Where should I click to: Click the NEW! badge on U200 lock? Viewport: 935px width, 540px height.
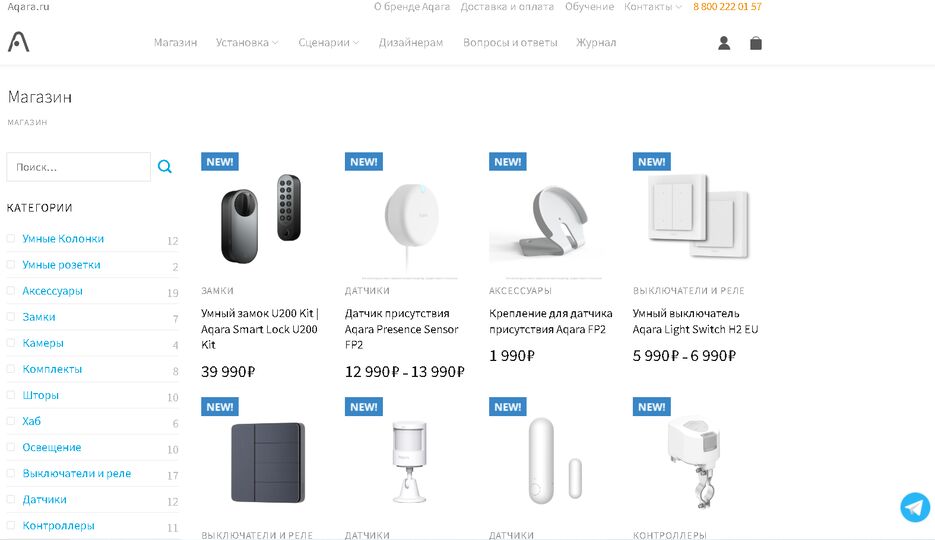pos(220,162)
